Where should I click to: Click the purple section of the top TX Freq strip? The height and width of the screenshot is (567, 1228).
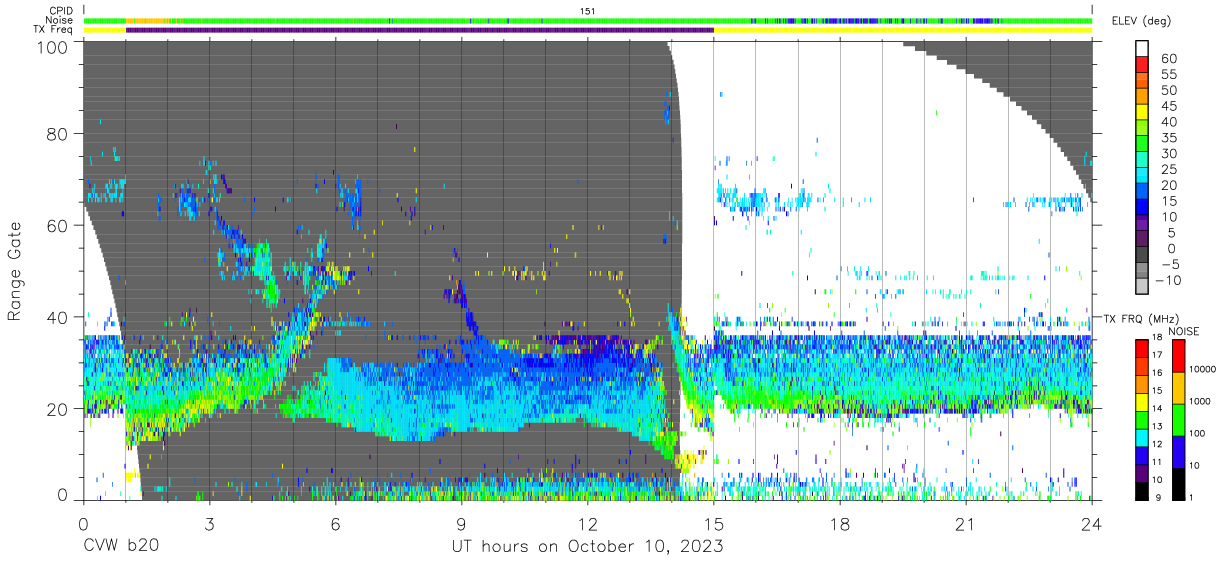(x=419, y=30)
